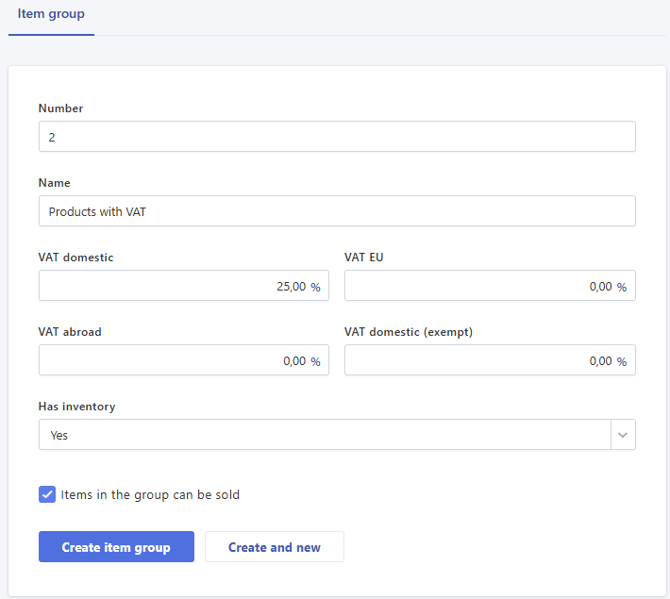Edit the VAT domestic 25,00 % field
Viewport: 670px width, 599px height.
(184, 285)
